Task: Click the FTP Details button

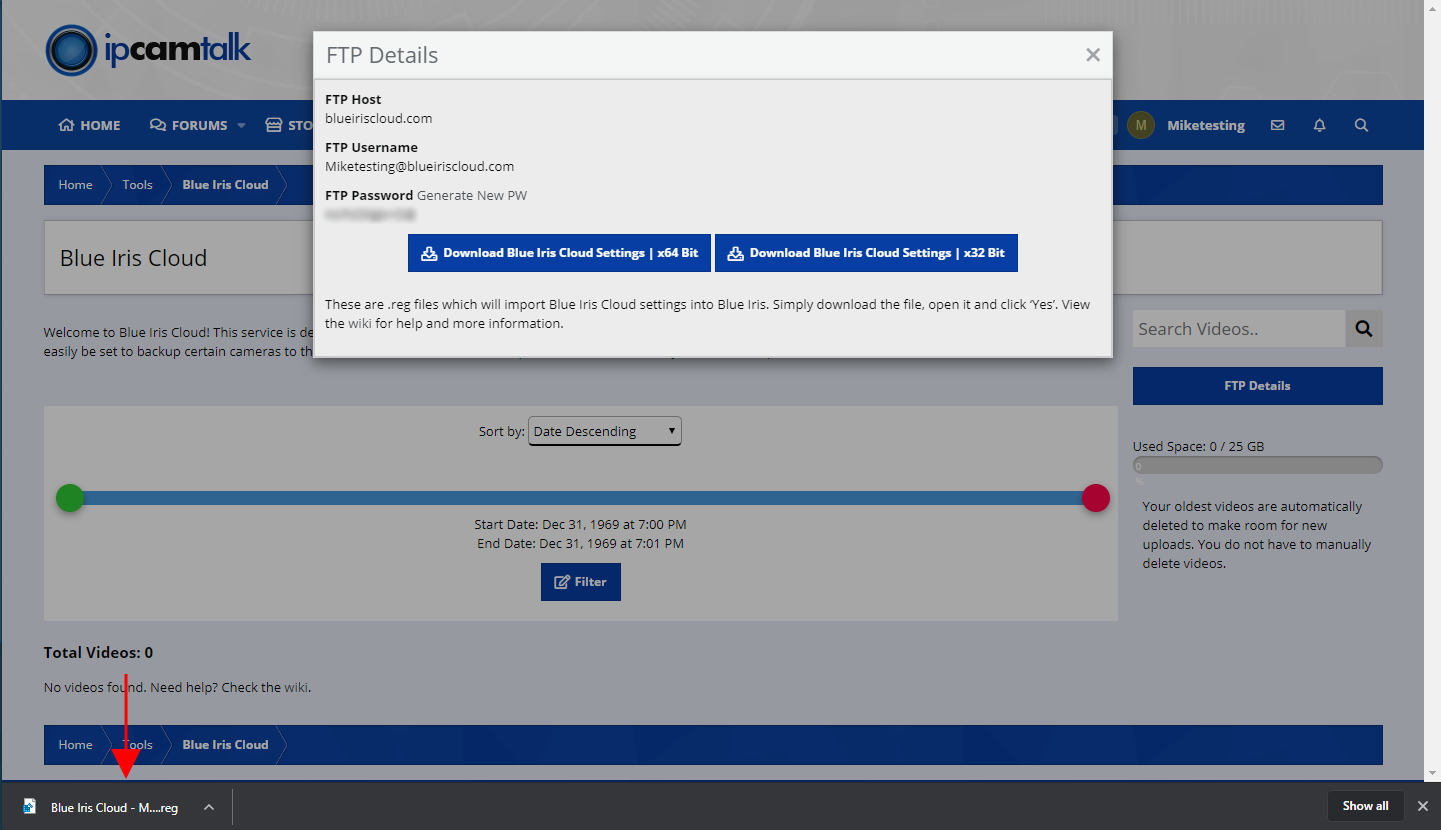Action: (1258, 386)
